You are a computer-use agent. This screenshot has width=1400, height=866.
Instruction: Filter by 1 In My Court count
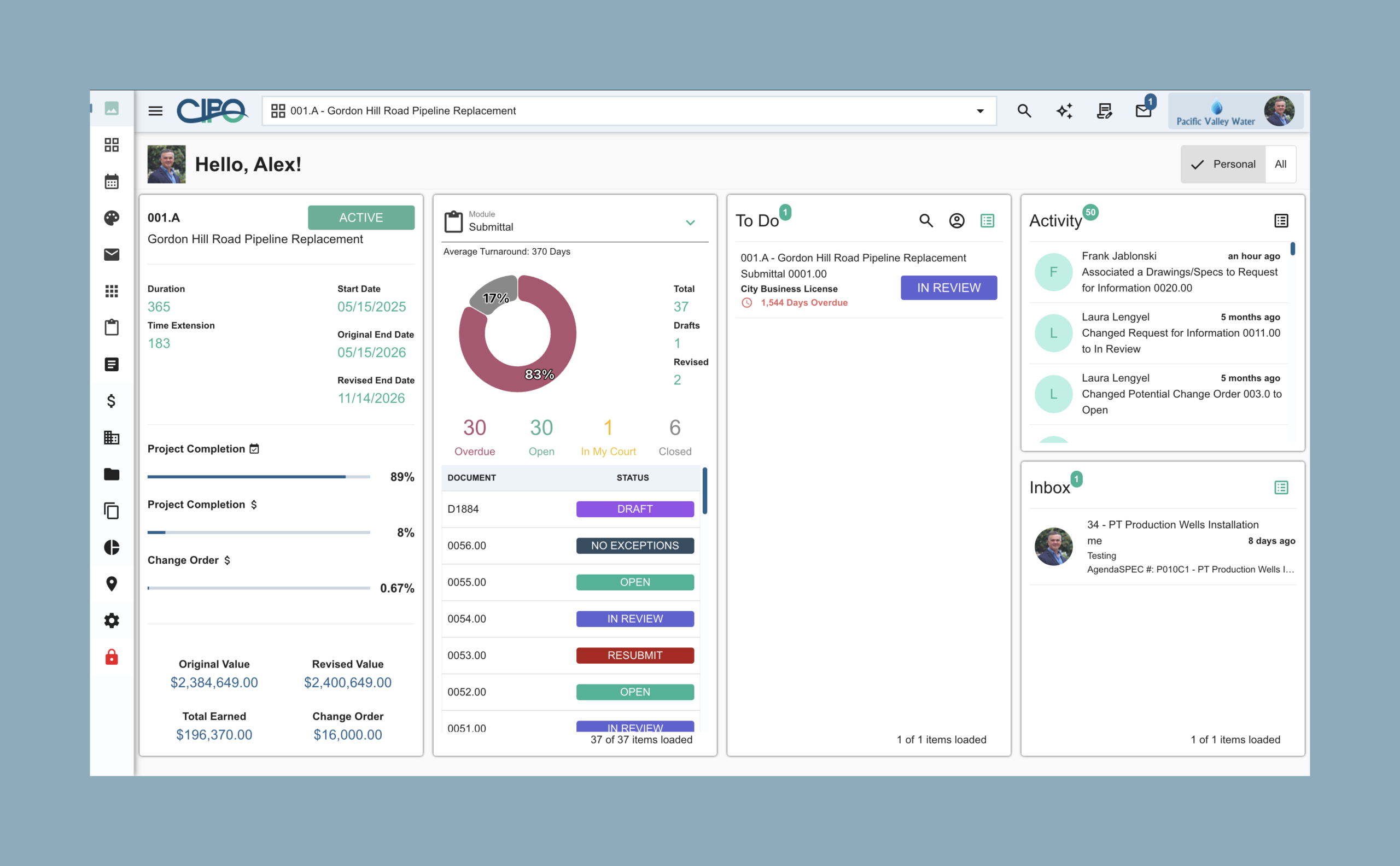point(608,436)
